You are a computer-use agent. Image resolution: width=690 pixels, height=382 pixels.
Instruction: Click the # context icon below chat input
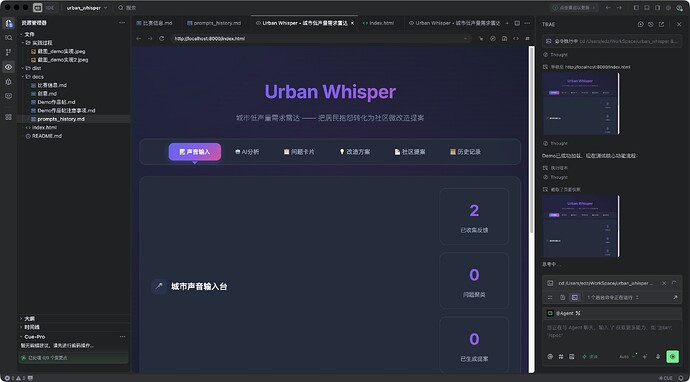coord(561,356)
